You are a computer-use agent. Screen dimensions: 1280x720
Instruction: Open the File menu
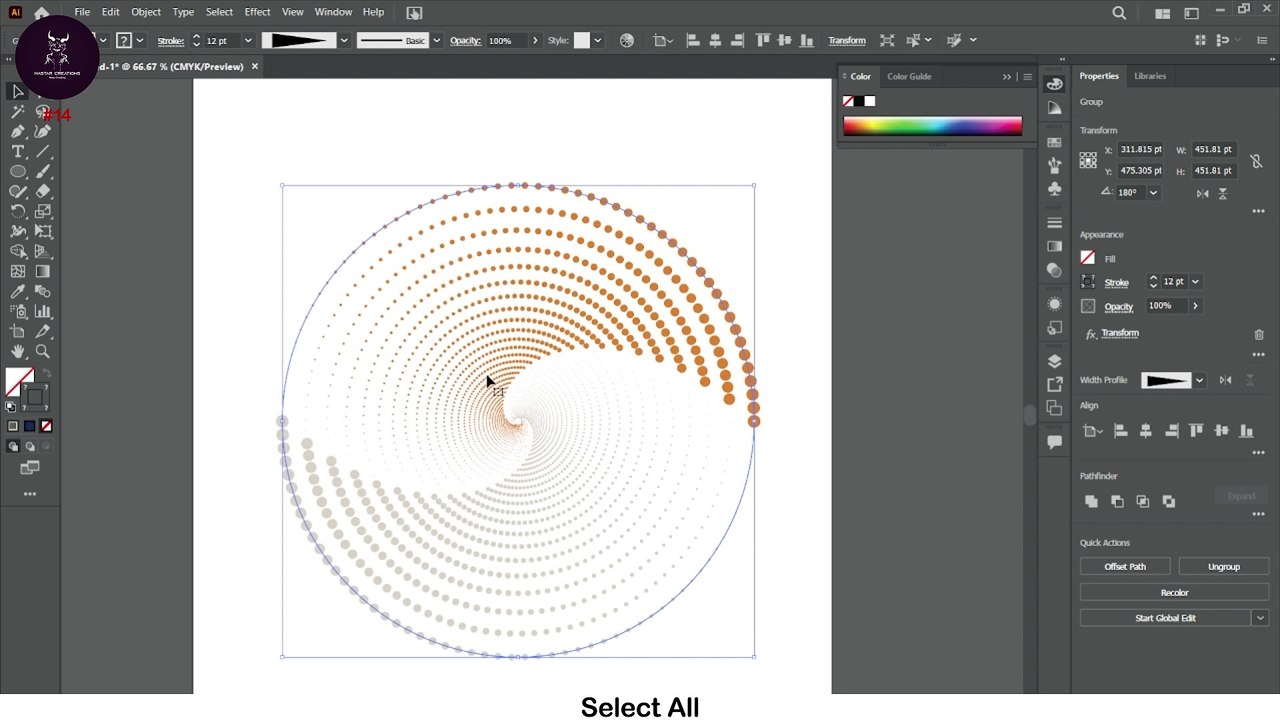pyautogui.click(x=82, y=12)
